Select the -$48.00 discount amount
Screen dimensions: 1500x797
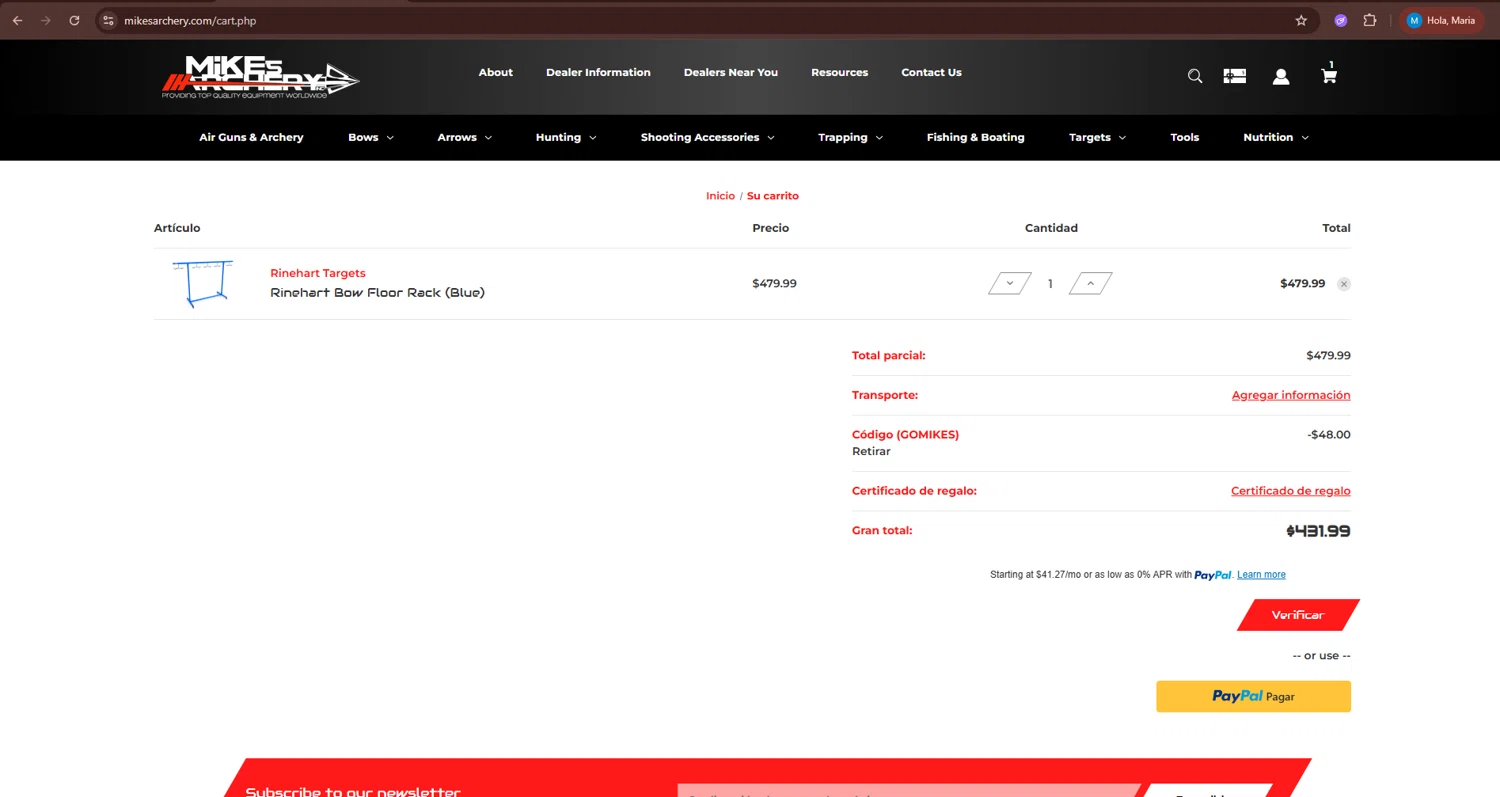click(1329, 435)
